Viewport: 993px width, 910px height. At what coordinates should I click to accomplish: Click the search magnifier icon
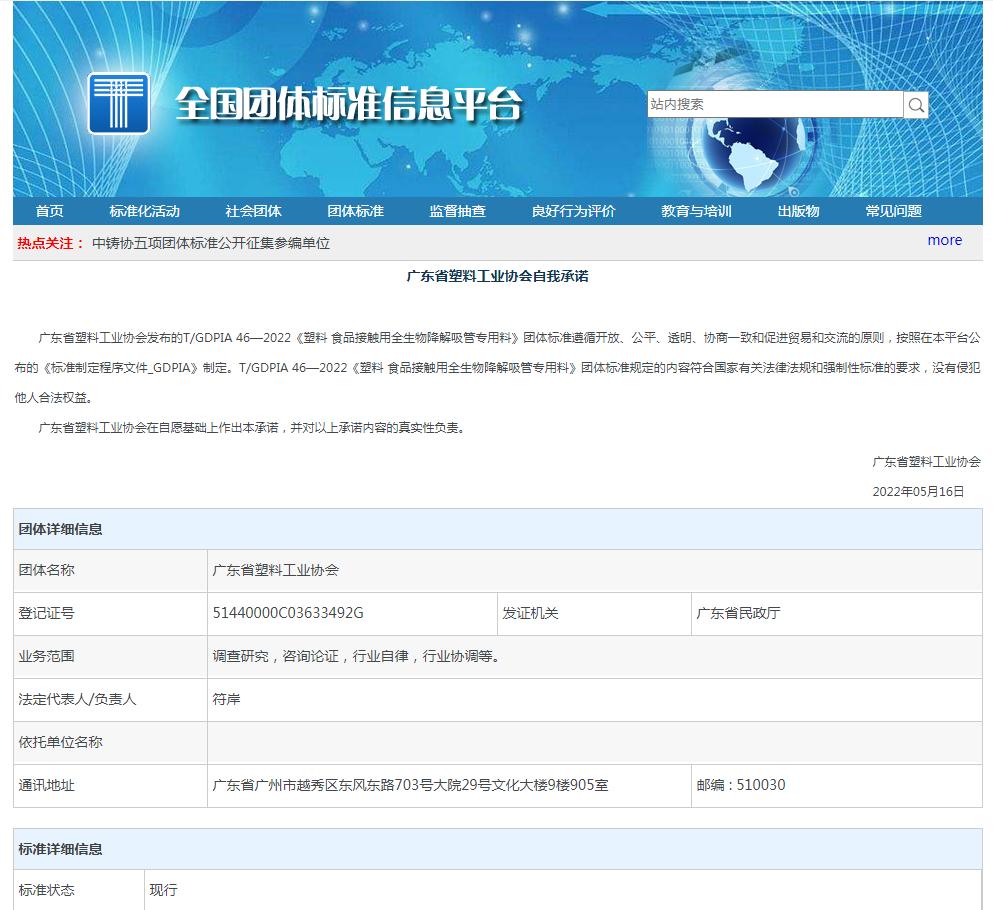916,105
